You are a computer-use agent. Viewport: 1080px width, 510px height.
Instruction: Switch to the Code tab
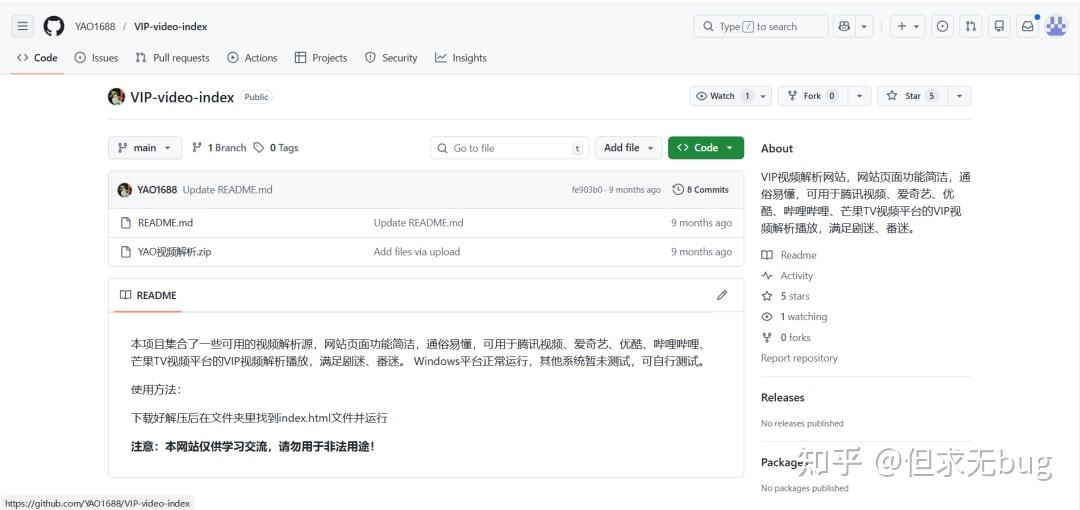coord(37,58)
